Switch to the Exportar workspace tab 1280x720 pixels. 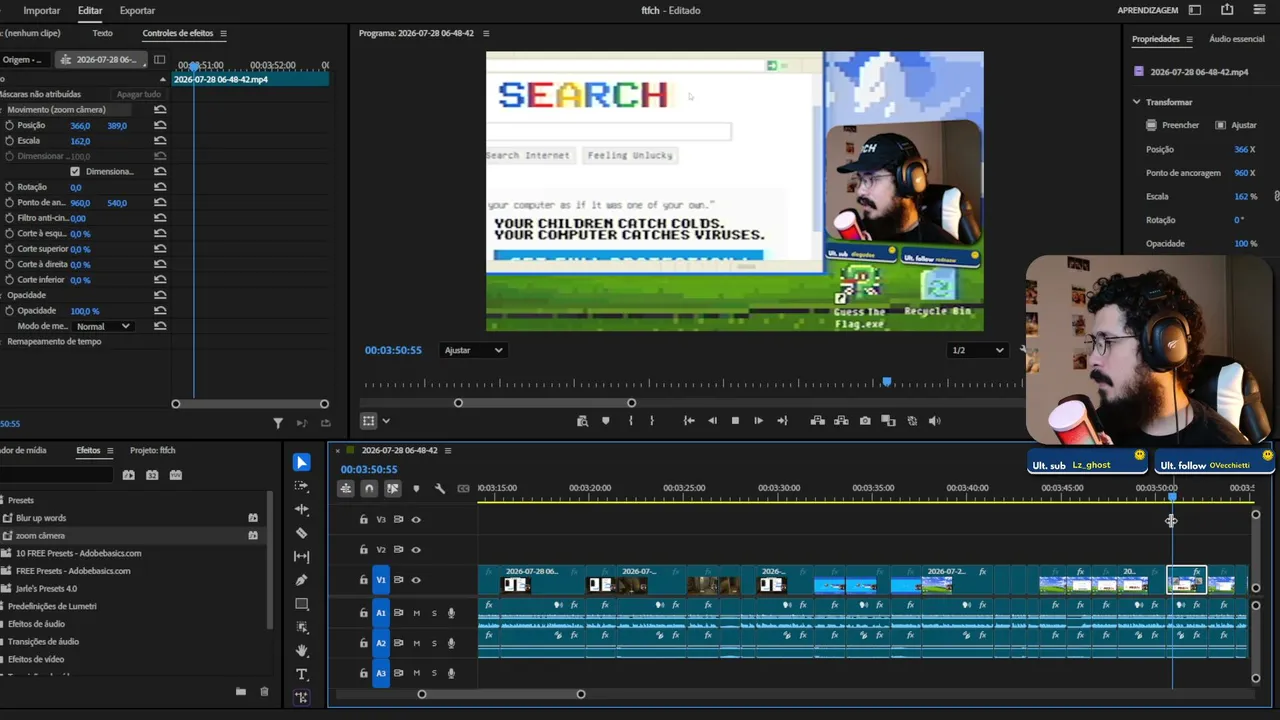(137, 10)
